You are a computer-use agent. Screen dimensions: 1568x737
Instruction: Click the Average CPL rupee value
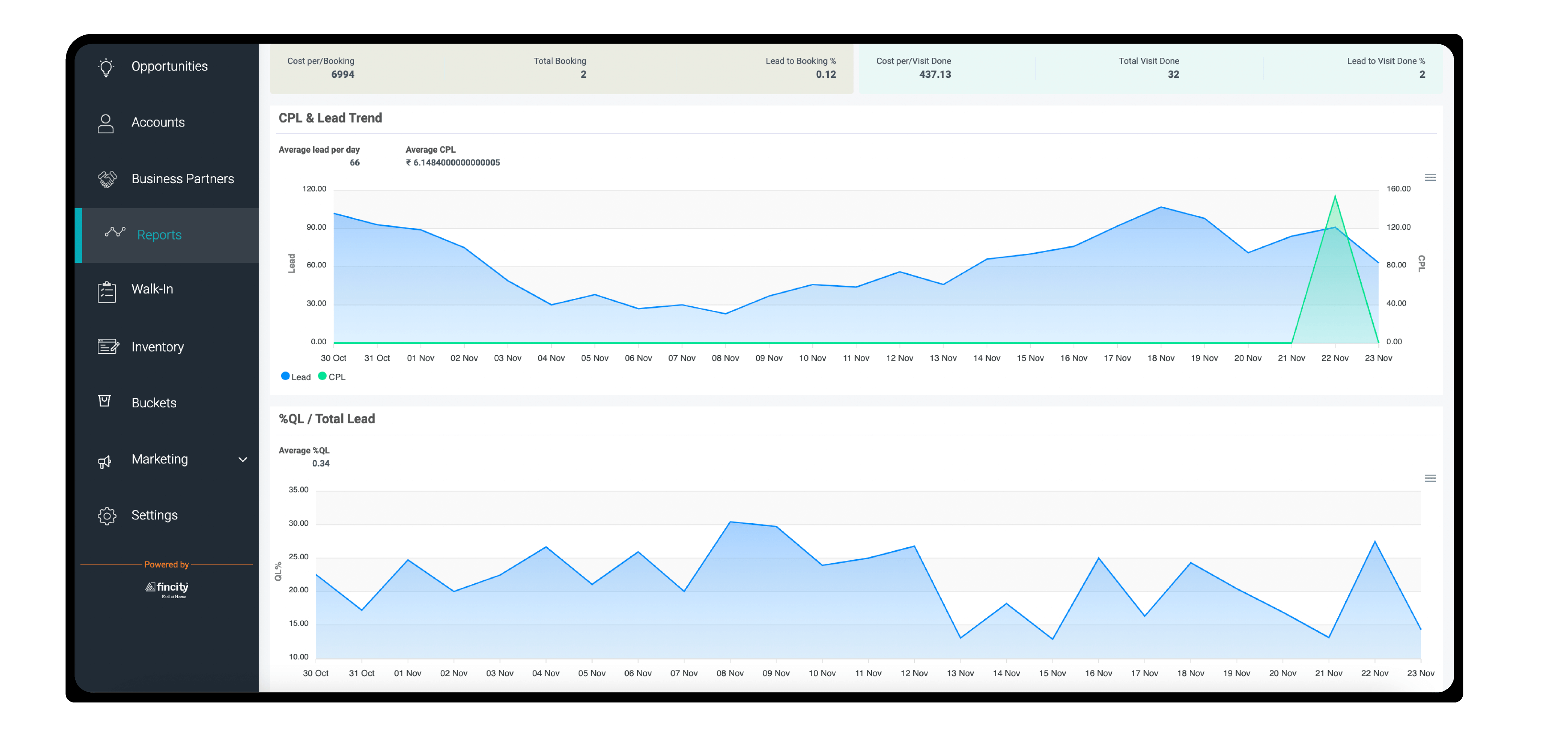(453, 163)
